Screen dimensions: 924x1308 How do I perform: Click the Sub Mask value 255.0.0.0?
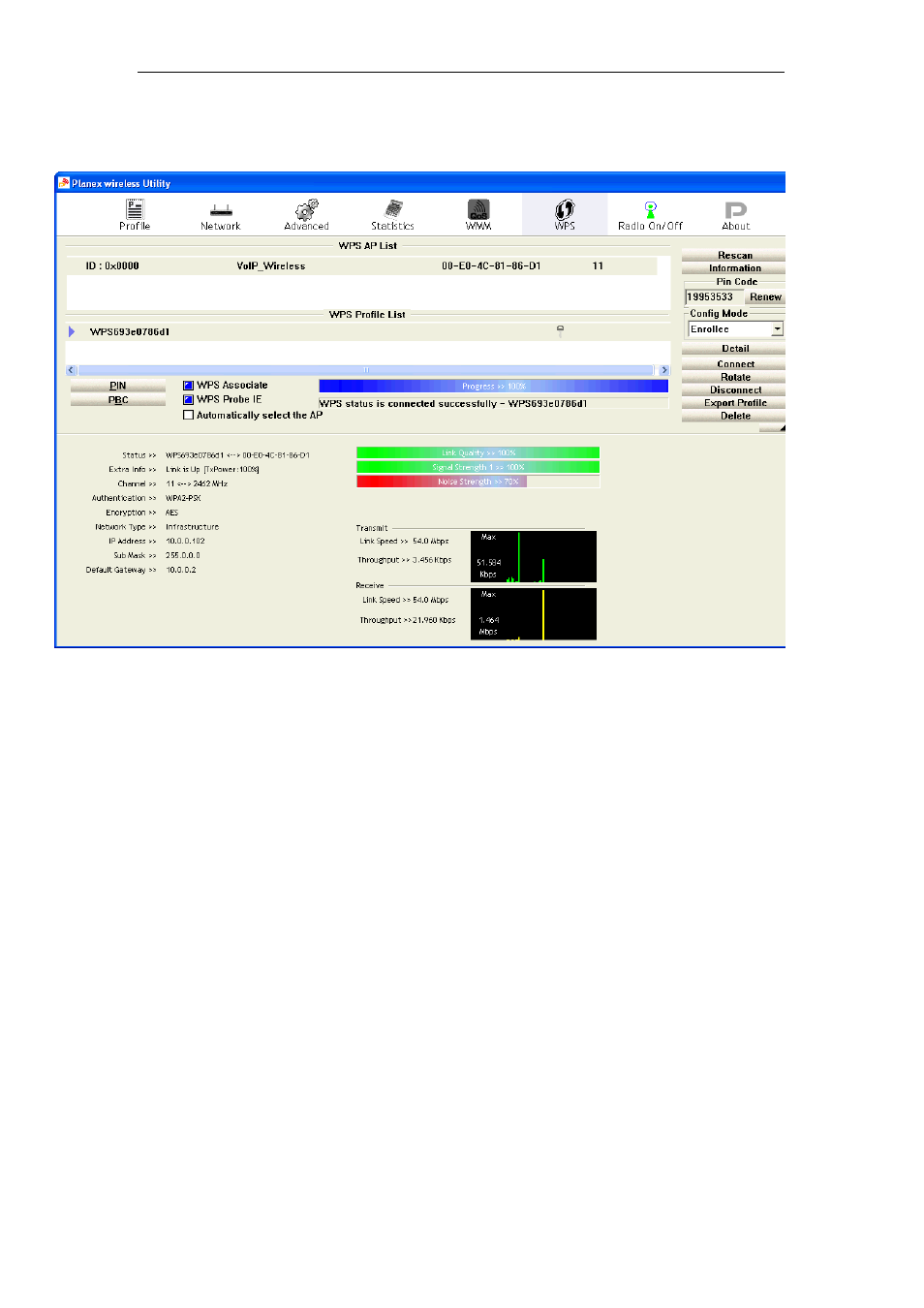click(183, 555)
